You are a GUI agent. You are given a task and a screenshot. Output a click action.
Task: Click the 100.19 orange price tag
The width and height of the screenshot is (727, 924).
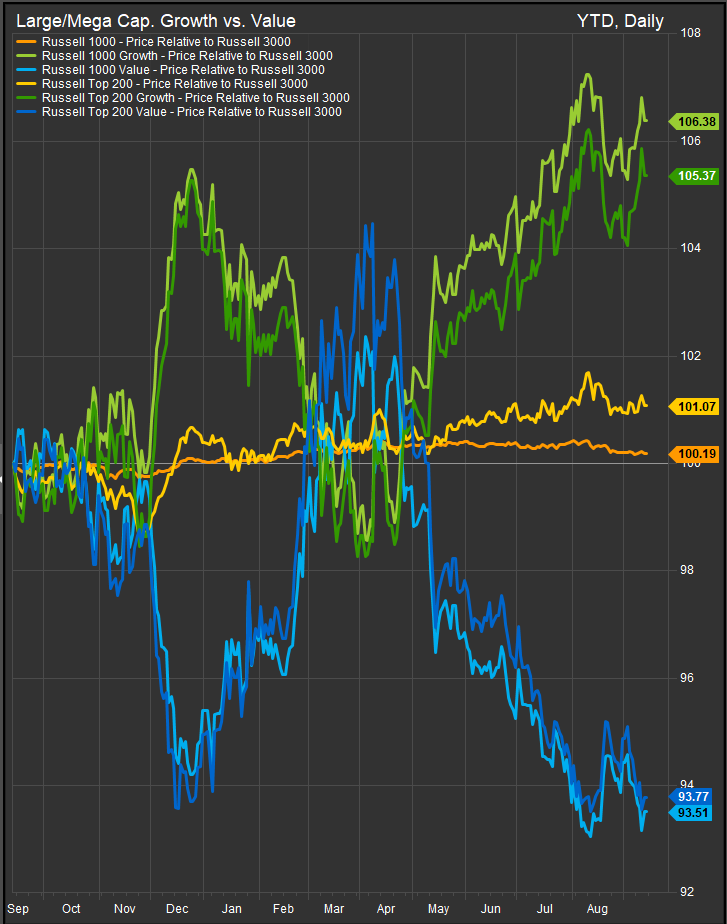pyautogui.click(x=696, y=453)
